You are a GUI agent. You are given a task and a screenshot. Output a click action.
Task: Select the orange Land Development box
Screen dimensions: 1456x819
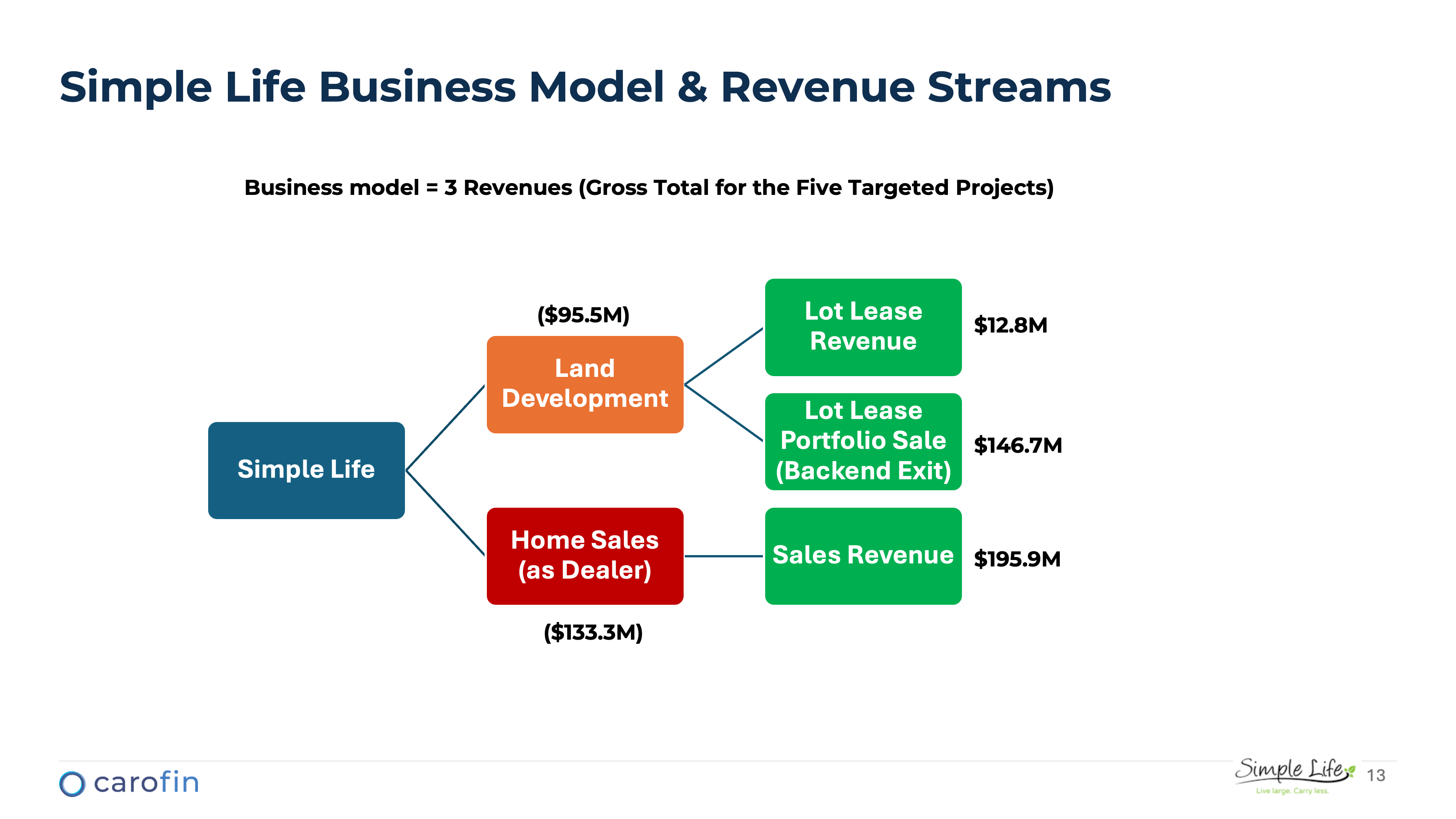click(x=584, y=384)
